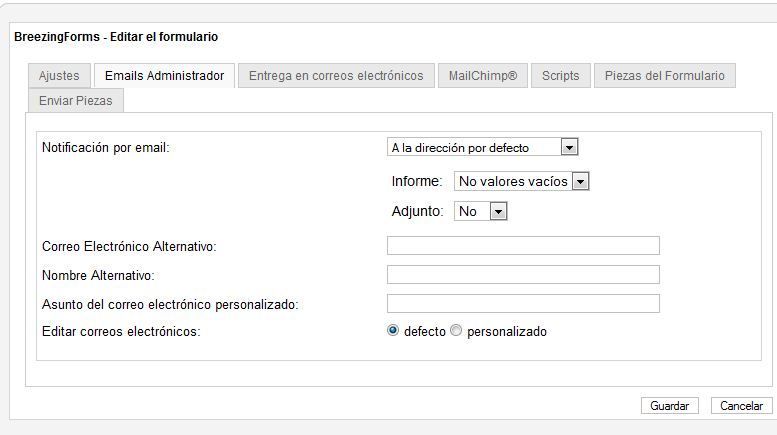The height and width of the screenshot is (435, 777).
Task: Expand Notificación por email dropdown
Action: pos(483,147)
